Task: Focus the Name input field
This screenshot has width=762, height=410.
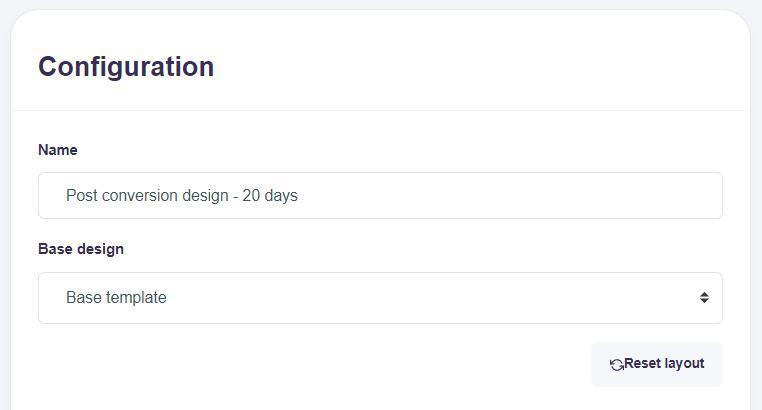Action: pos(380,196)
